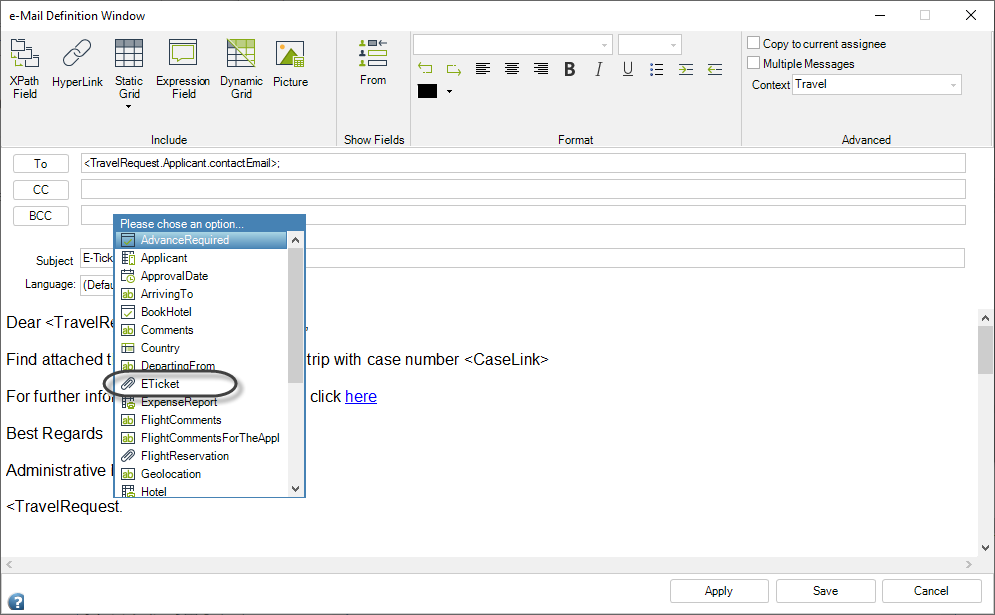Show the From field
Image resolution: width=995 pixels, height=615 pixels.
pos(373,62)
